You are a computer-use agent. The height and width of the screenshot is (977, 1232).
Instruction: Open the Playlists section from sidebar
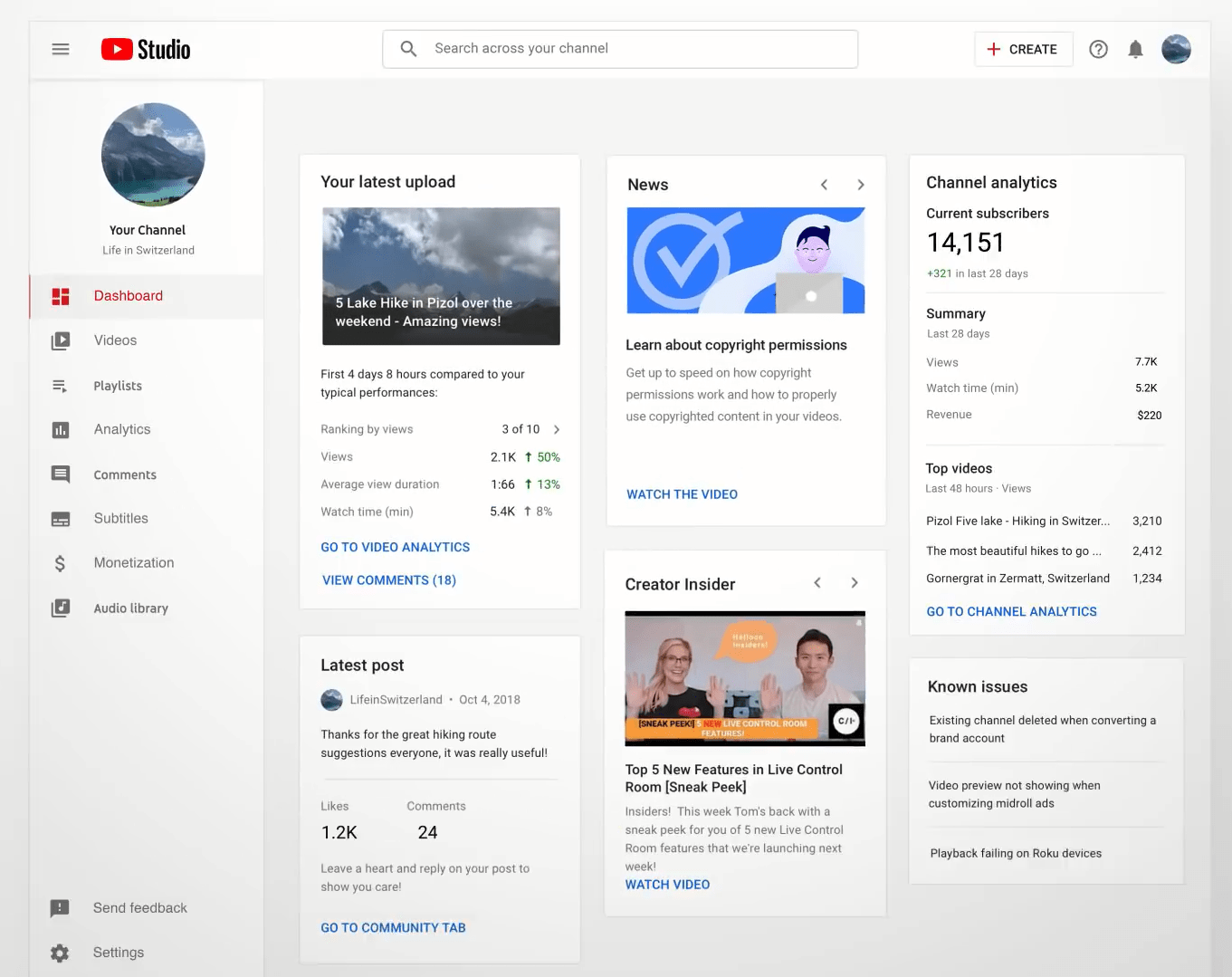tap(60, 386)
